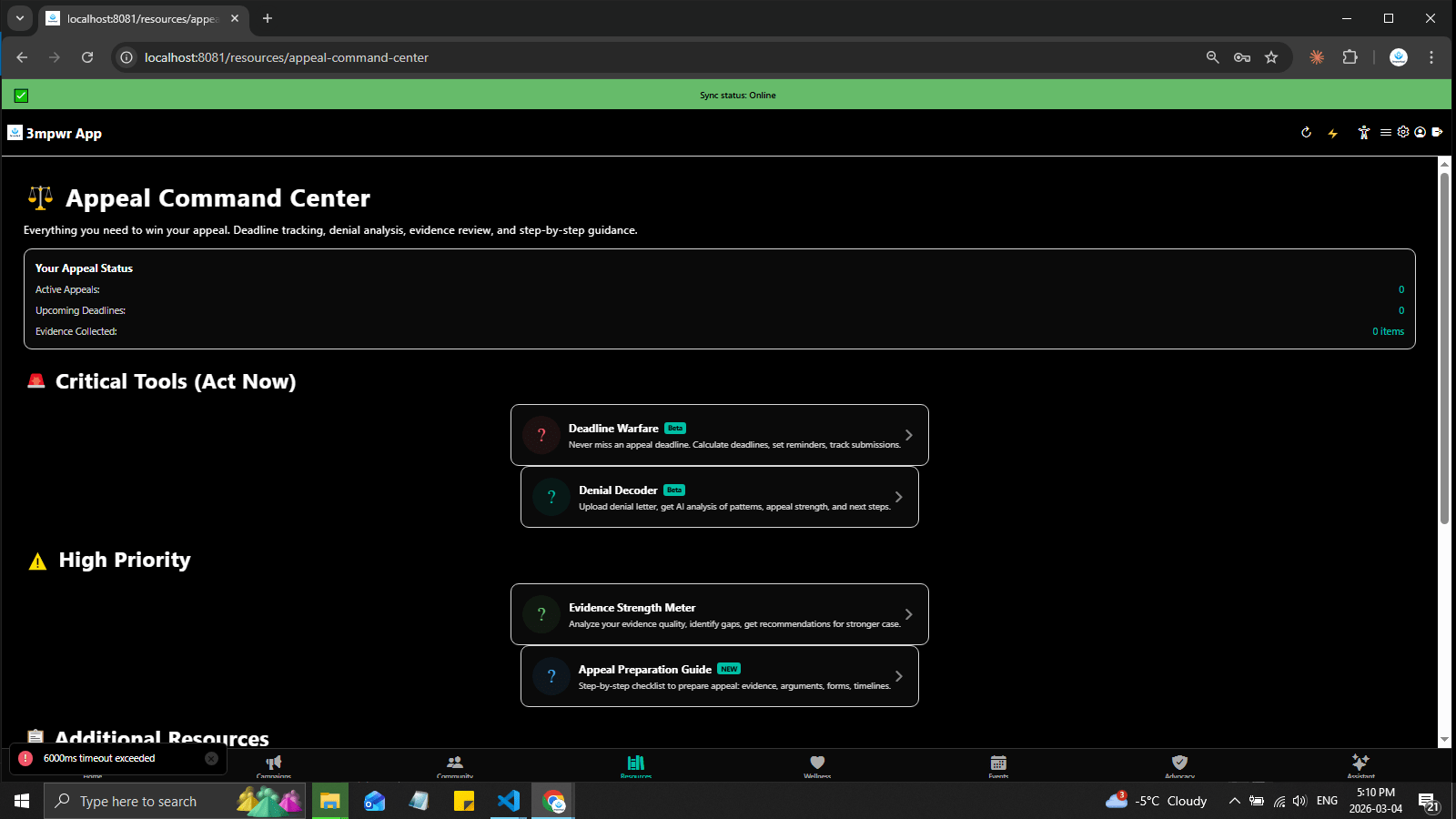
Task: Open the hamburger menu at top right
Action: point(1384,133)
